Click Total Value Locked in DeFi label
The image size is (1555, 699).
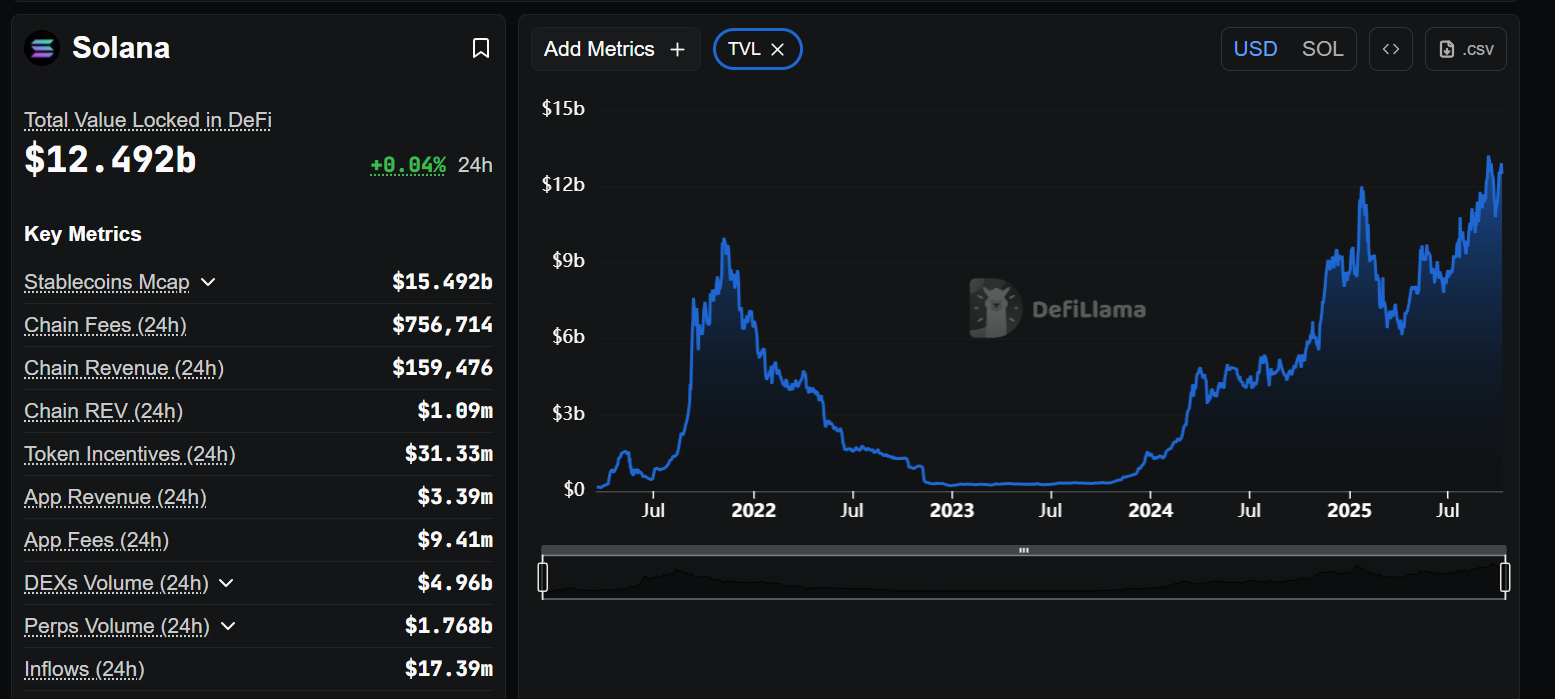point(148,120)
